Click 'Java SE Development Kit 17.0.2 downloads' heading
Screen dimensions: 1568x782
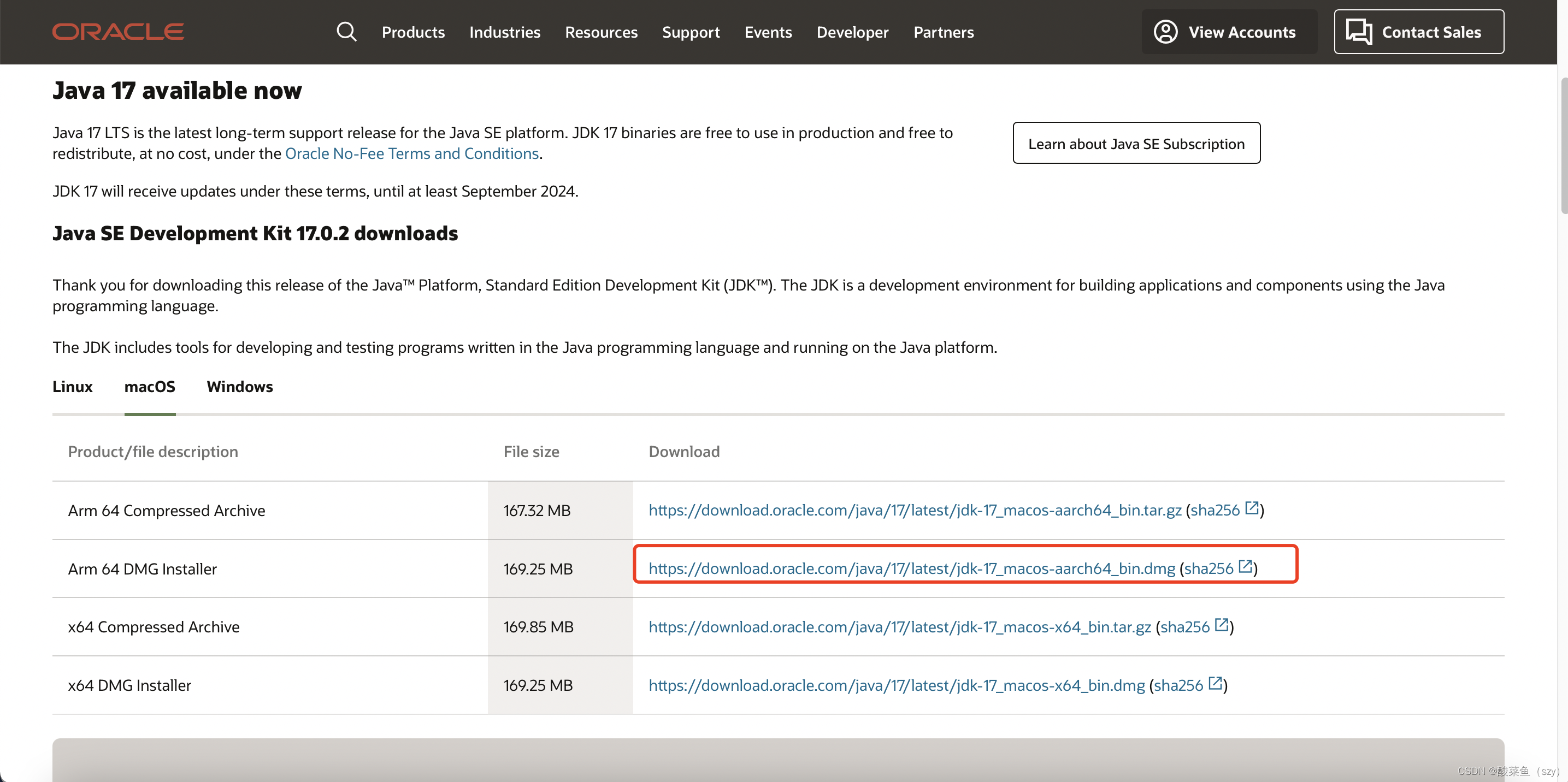[x=255, y=233]
